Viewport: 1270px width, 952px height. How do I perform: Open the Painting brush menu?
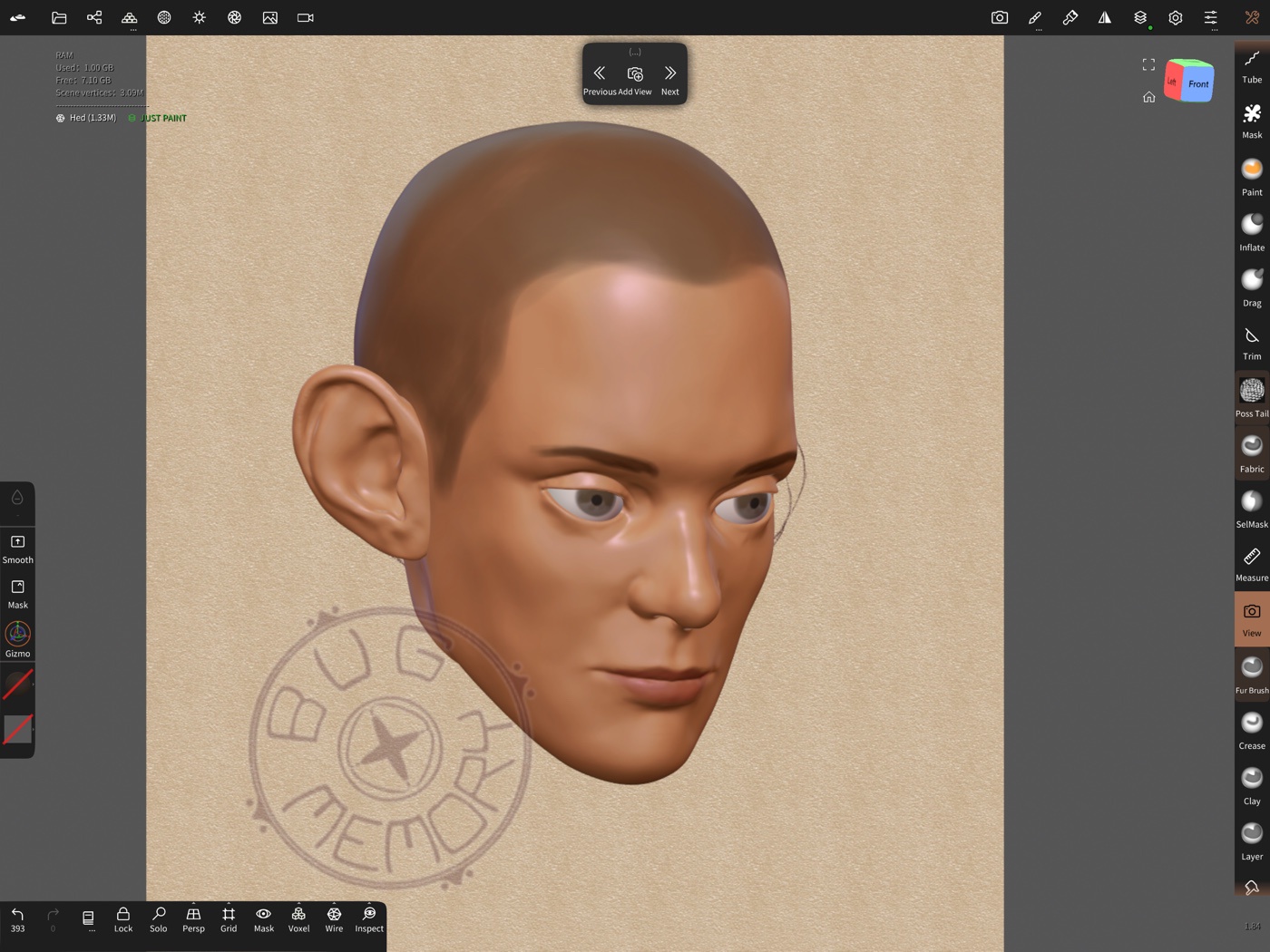coord(1070,17)
